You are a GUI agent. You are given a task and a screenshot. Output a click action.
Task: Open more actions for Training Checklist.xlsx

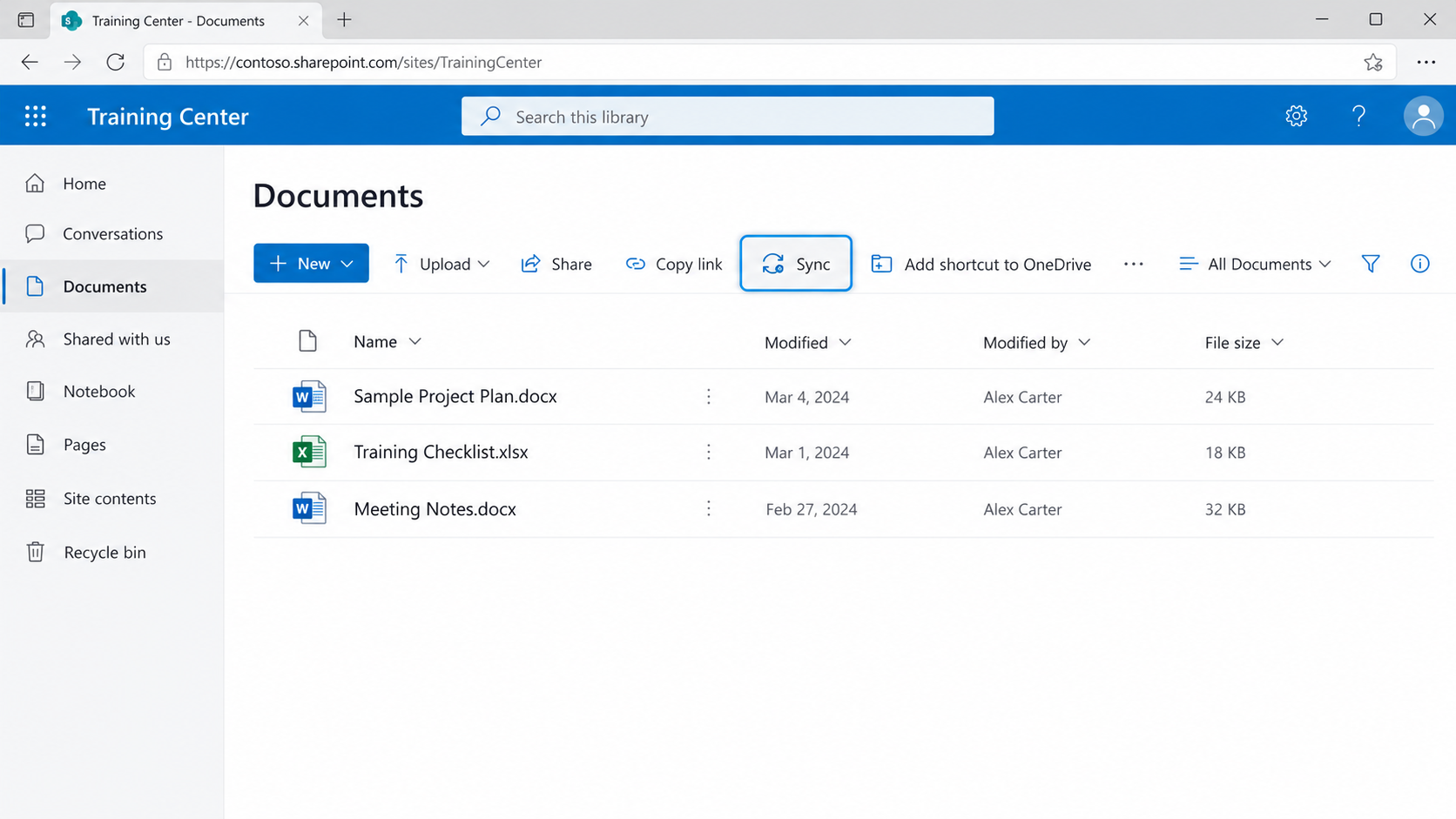point(709,453)
